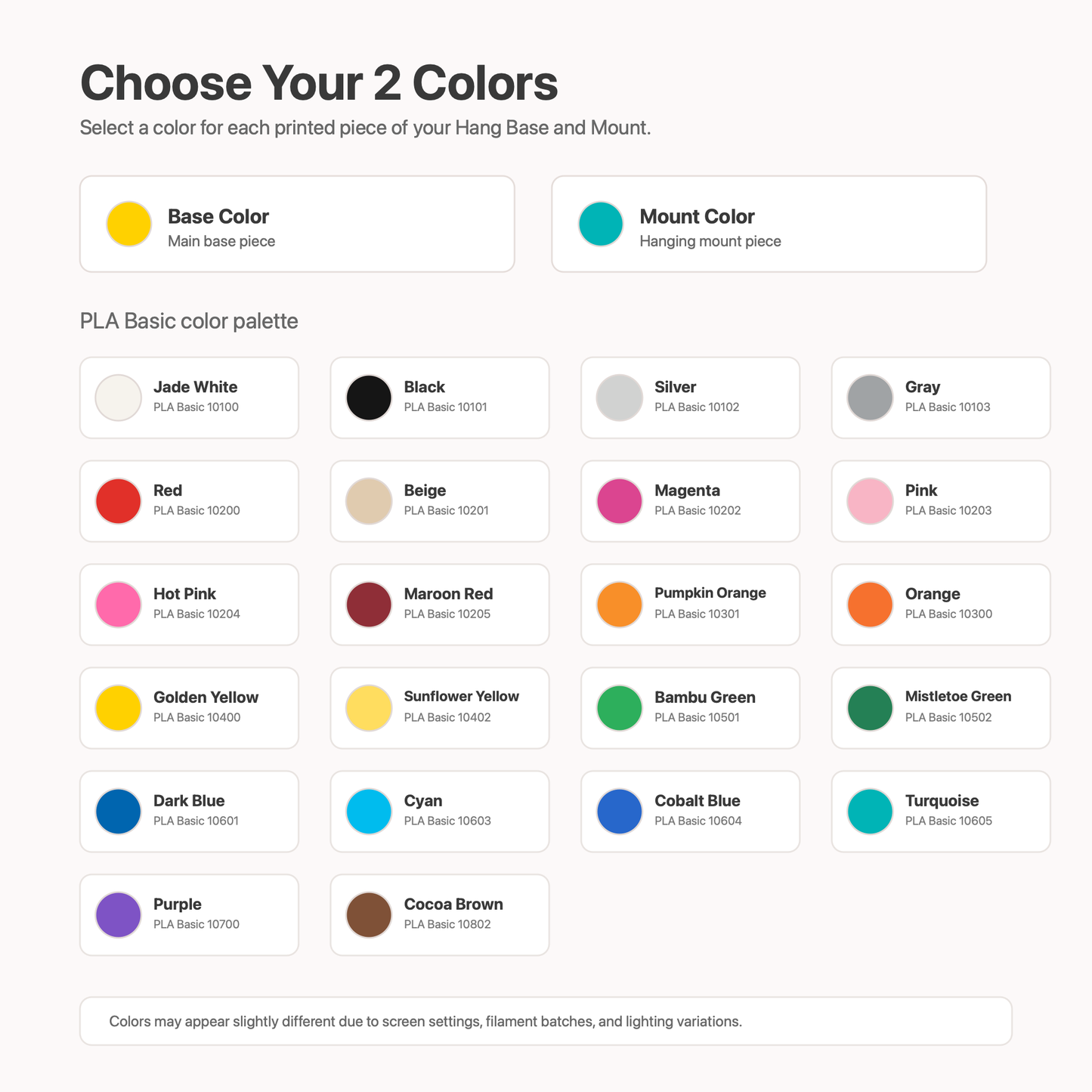Choose Gray PLA Basic 10103
1092x1092 pixels.
(941, 398)
